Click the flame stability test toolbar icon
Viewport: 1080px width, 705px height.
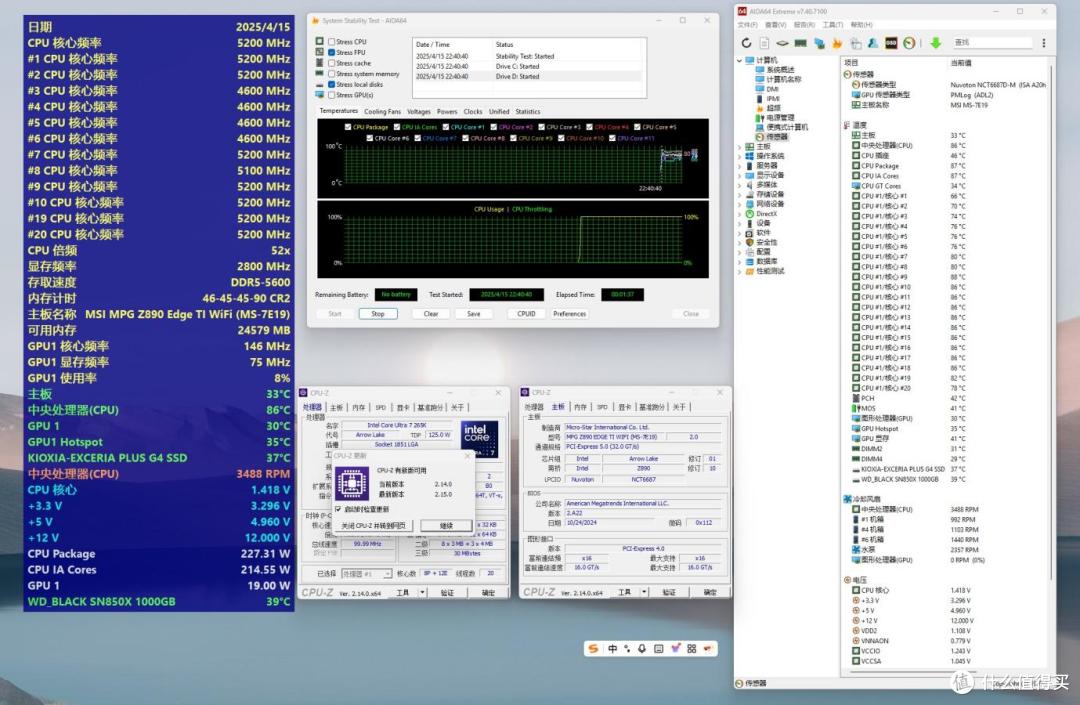pos(837,43)
